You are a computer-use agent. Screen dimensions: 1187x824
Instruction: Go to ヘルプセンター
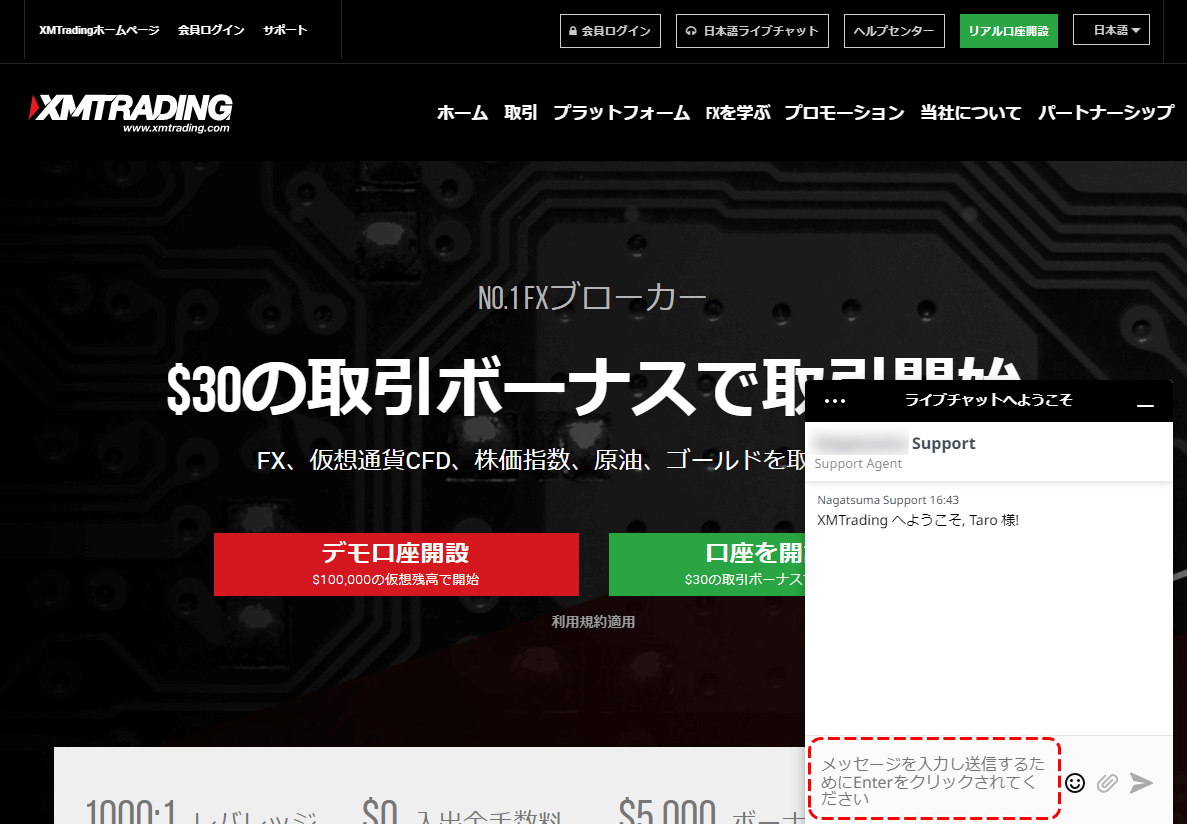click(x=894, y=31)
